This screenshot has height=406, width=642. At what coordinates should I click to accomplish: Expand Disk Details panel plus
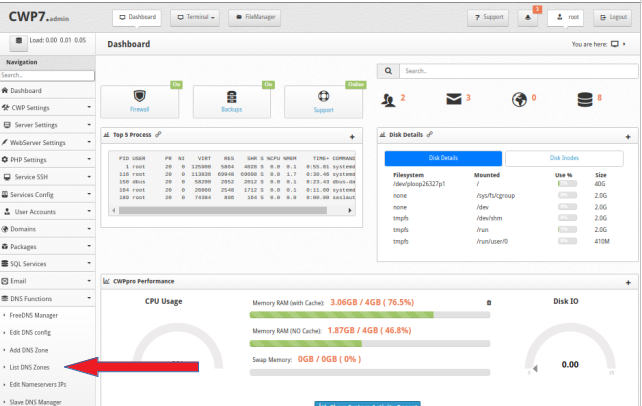coord(628,137)
